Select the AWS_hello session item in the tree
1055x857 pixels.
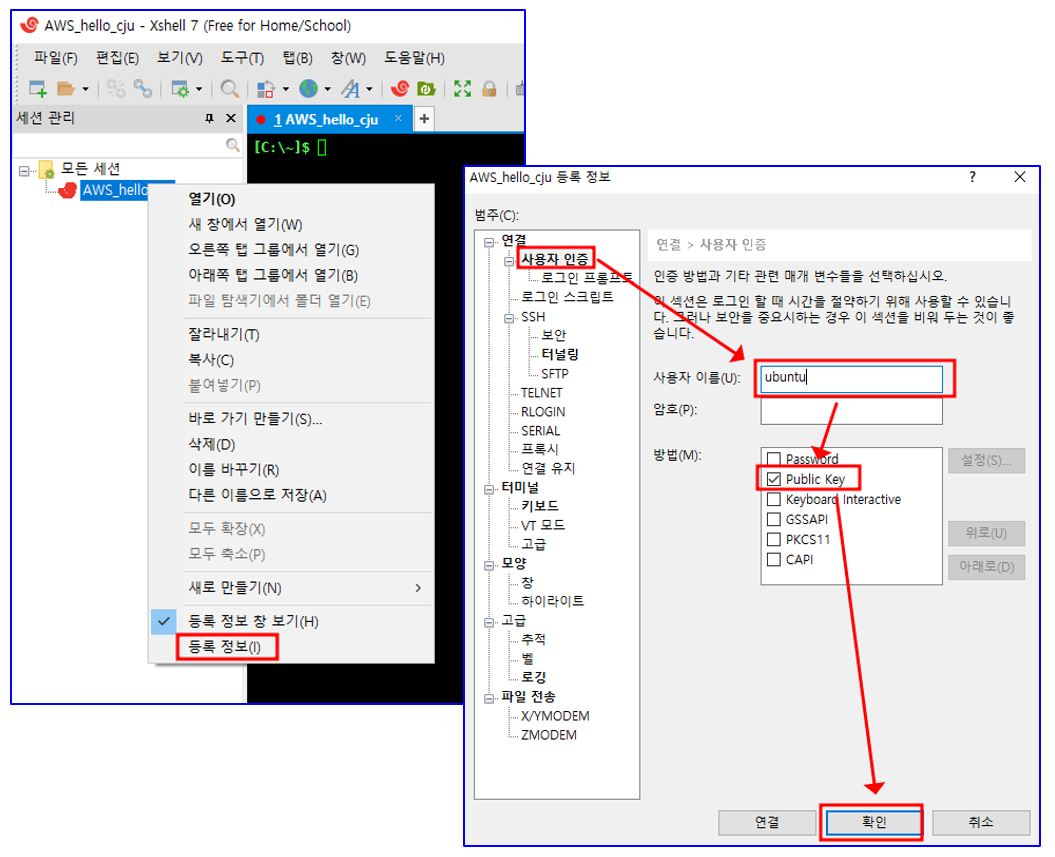(x=114, y=190)
